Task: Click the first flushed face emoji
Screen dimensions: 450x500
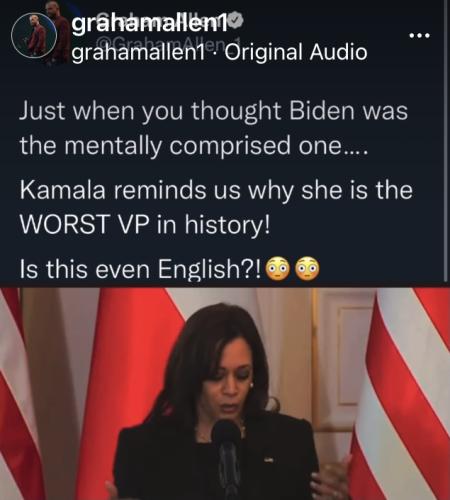Action: (277, 269)
